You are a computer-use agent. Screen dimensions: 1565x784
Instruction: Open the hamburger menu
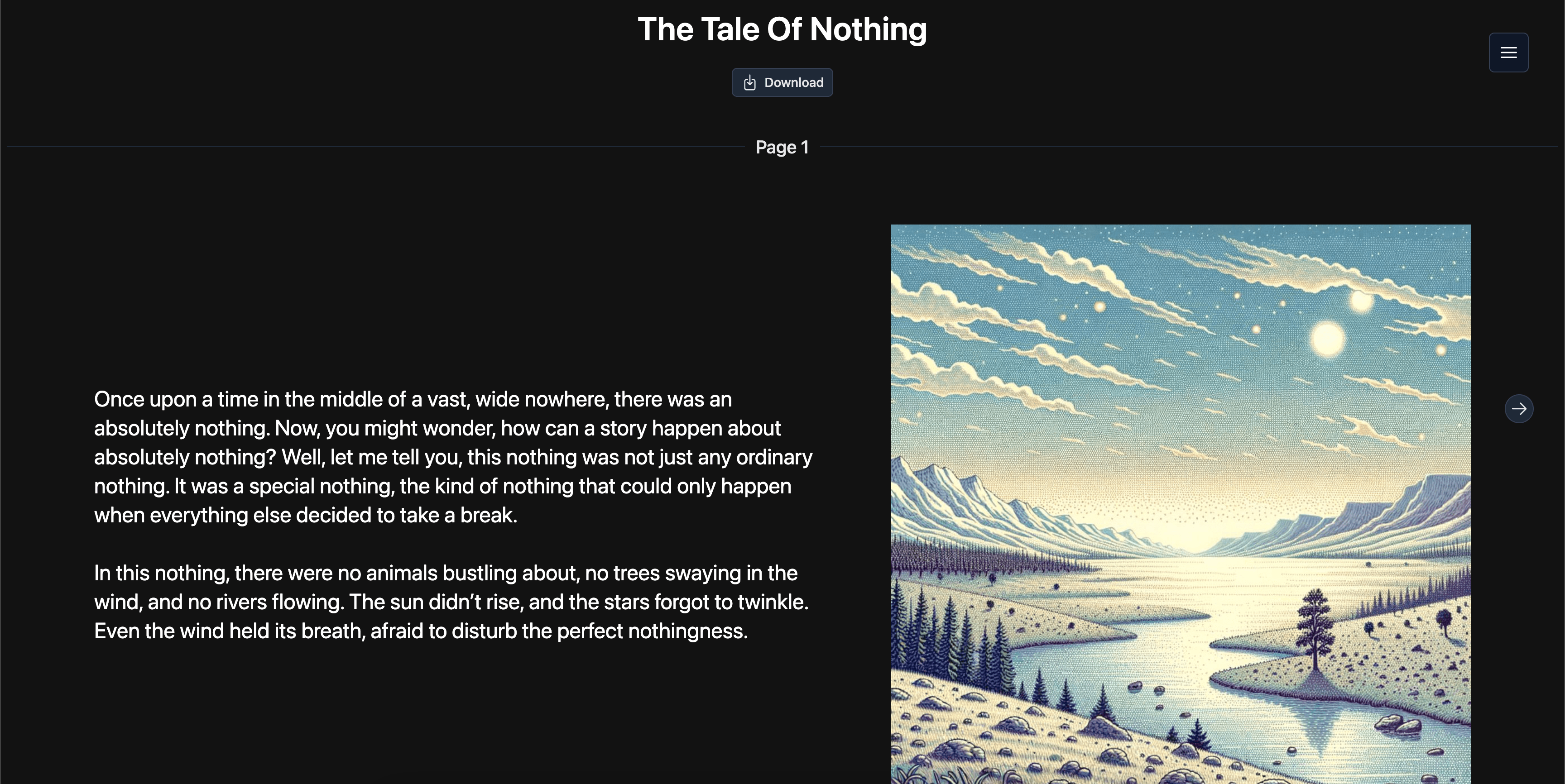(1508, 52)
